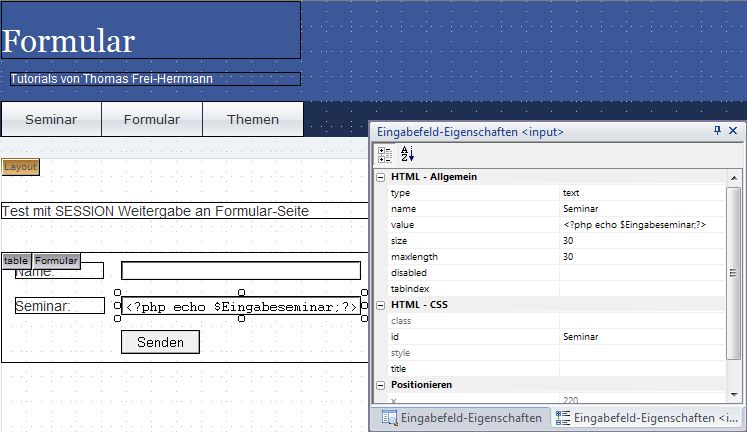Click the Formular navigation menu item

coord(152,119)
